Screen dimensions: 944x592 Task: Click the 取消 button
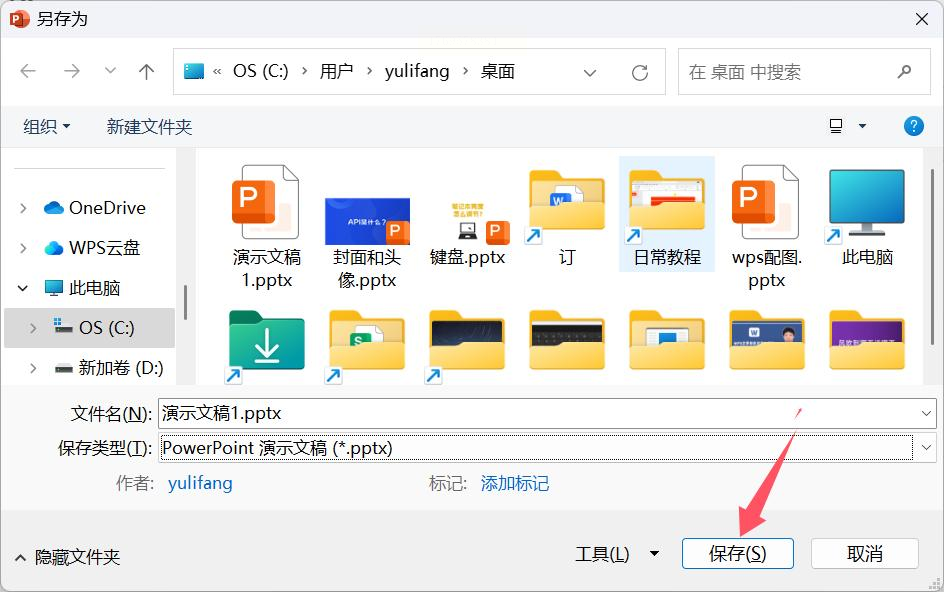pos(865,553)
